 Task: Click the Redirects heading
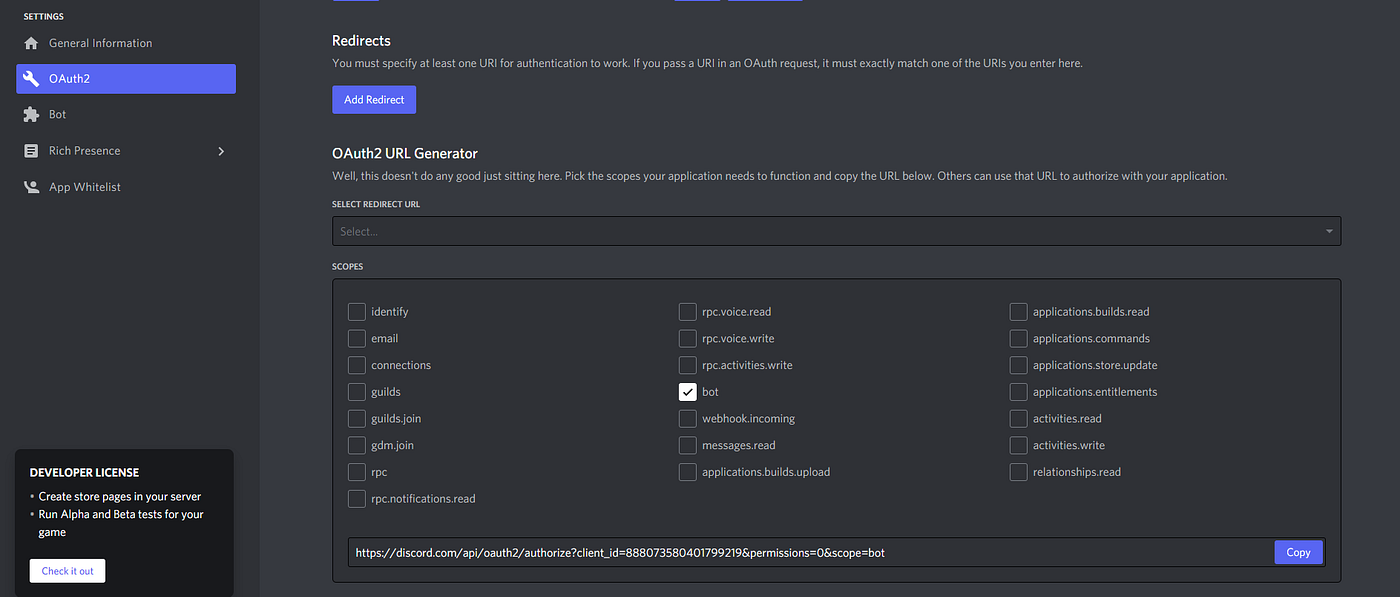coord(361,41)
